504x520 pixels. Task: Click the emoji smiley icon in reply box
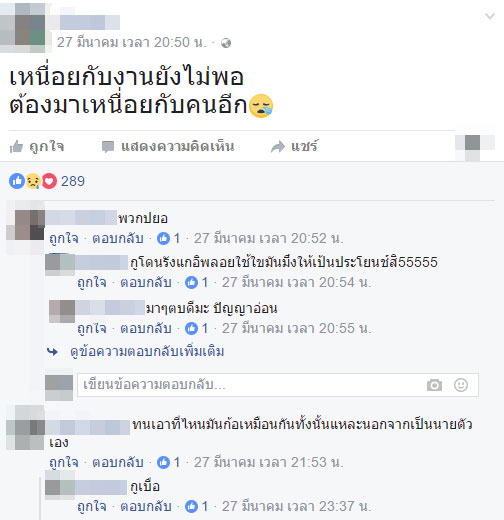tap(461, 385)
